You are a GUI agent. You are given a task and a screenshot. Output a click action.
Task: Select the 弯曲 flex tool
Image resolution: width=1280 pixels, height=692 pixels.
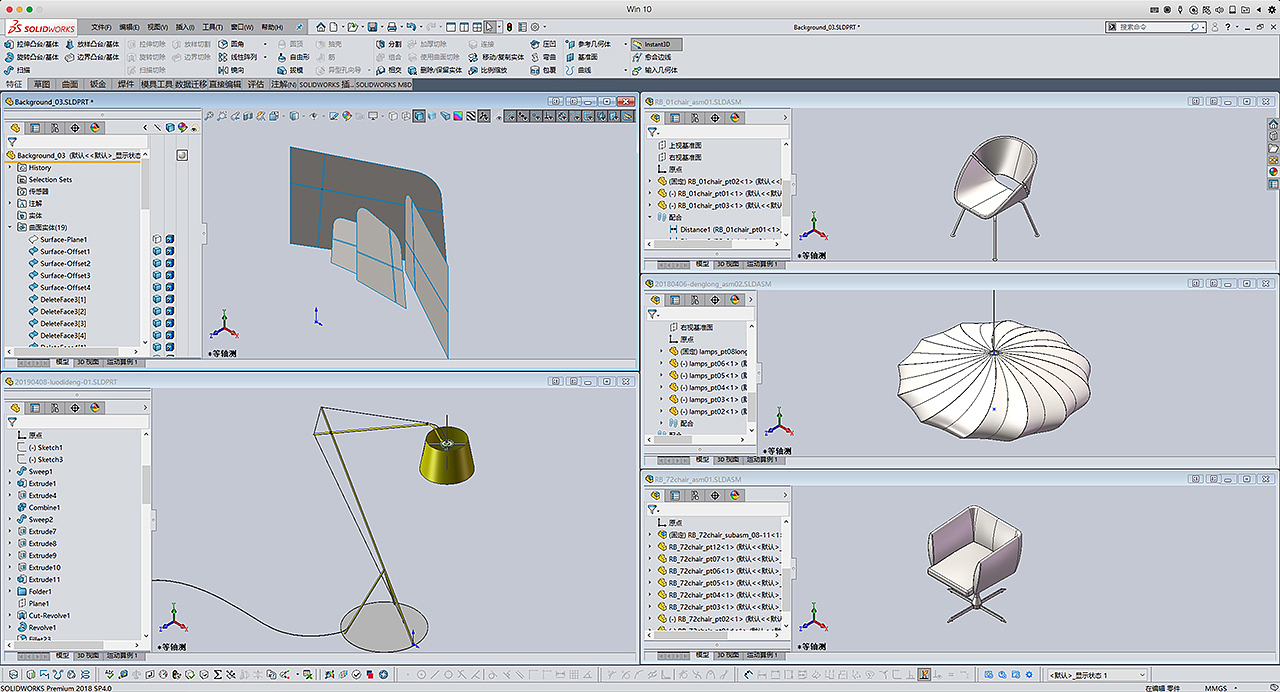pyautogui.click(x=543, y=57)
